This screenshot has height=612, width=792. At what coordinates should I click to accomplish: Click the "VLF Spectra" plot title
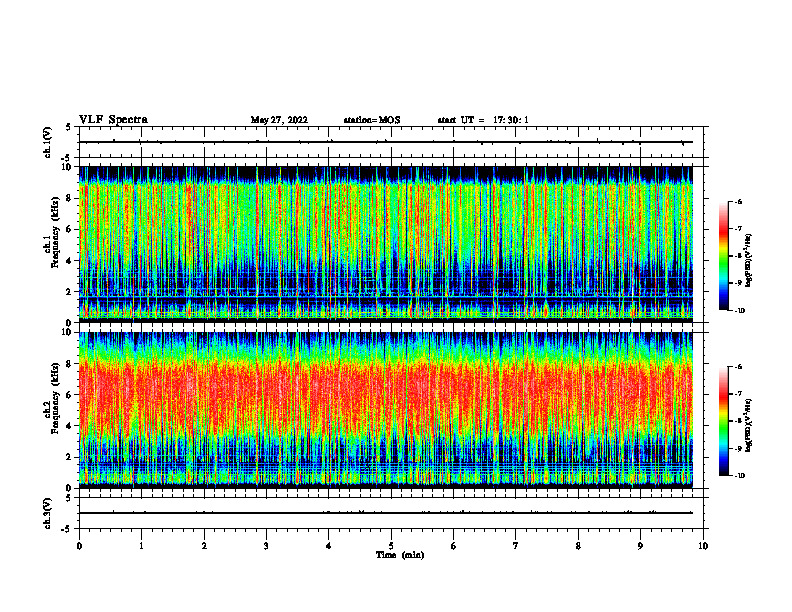[113, 120]
